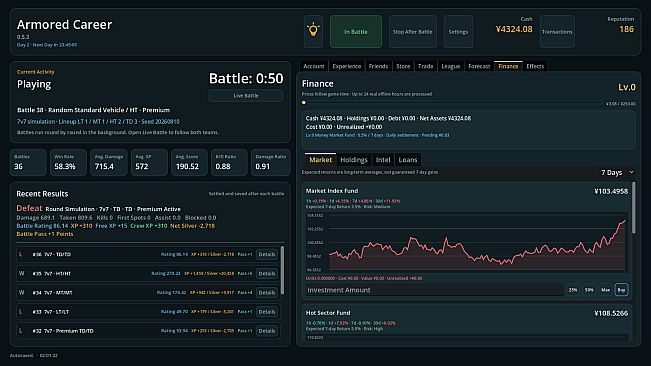Open the Settings button
The height and width of the screenshot is (366, 651).
458,32
